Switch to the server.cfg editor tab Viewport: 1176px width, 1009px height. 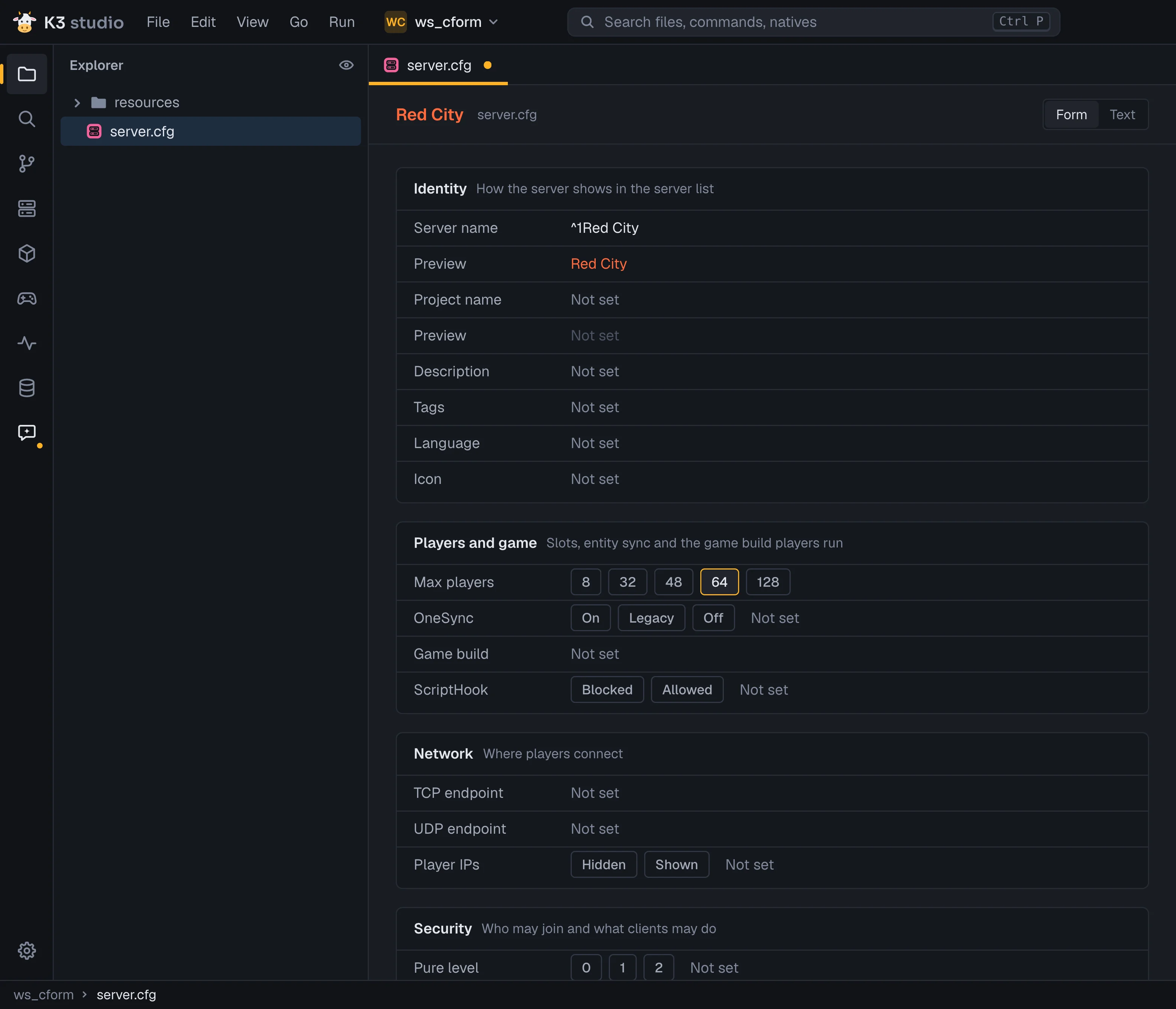tap(438, 65)
